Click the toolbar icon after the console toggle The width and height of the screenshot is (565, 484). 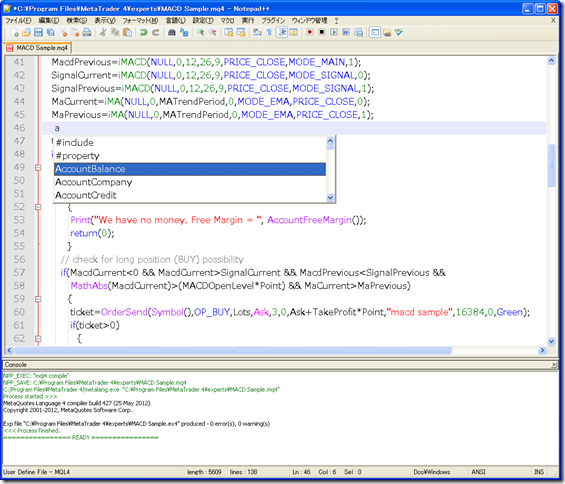(x=387, y=33)
